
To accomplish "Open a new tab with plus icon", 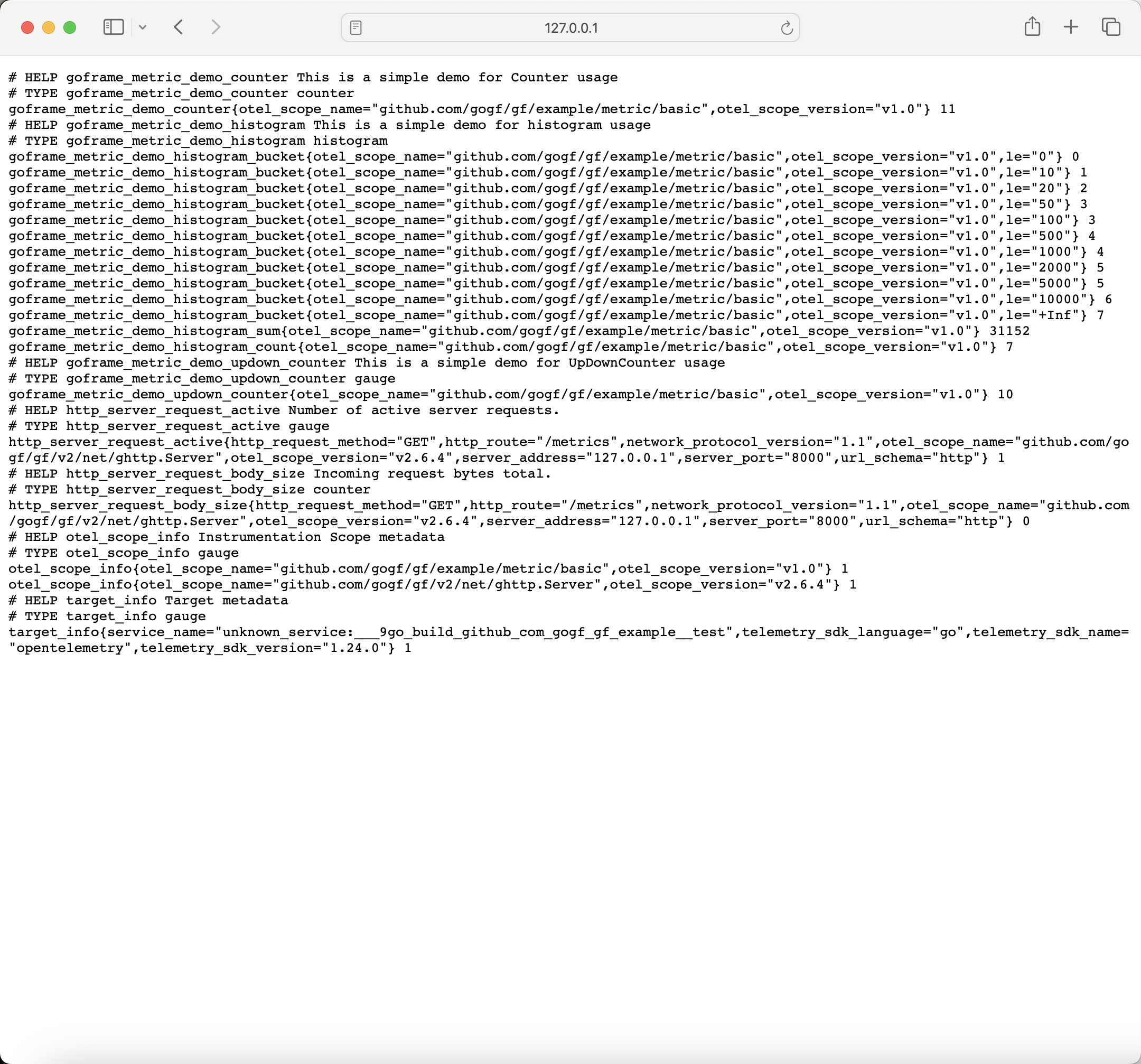I will [1070, 27].
